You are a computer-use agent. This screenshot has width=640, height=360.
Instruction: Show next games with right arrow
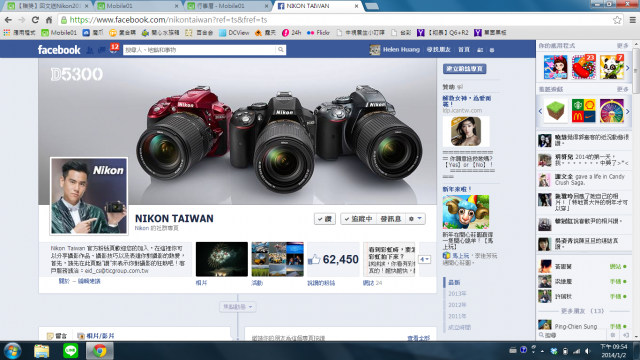coord(628,111)
